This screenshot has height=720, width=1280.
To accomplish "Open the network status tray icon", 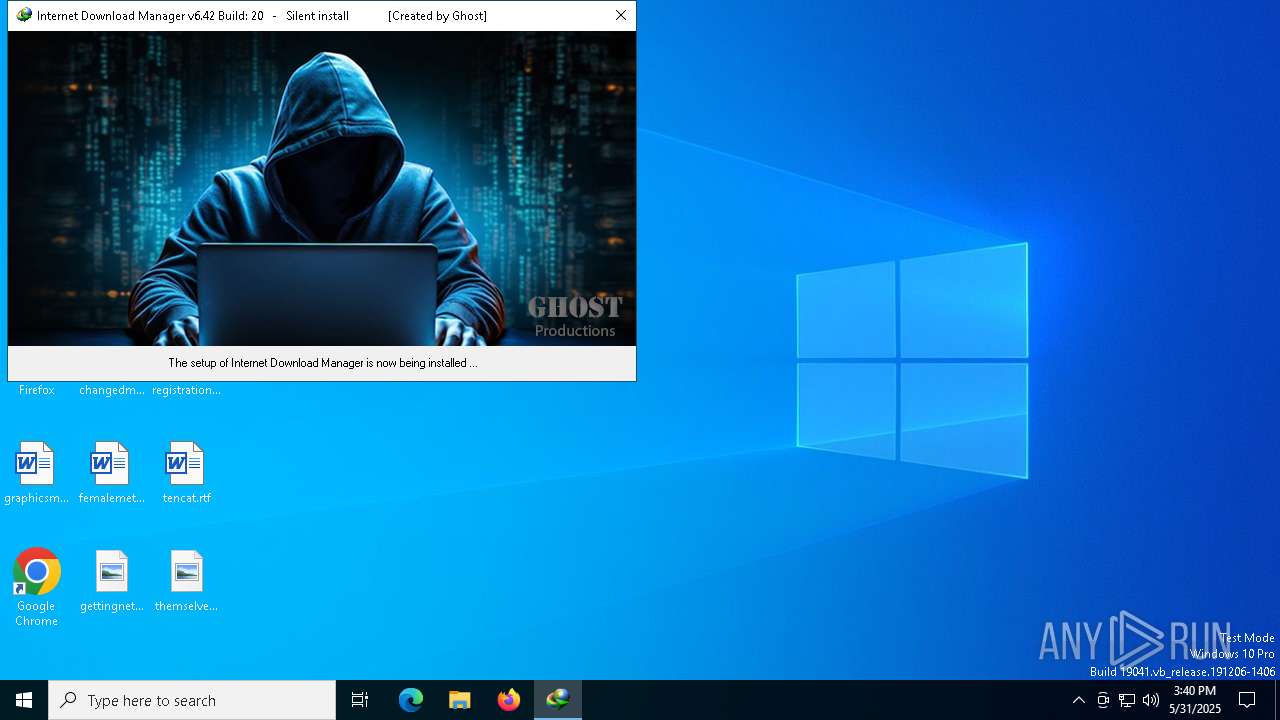I will pyautogui.click(x=1127, y=700).
